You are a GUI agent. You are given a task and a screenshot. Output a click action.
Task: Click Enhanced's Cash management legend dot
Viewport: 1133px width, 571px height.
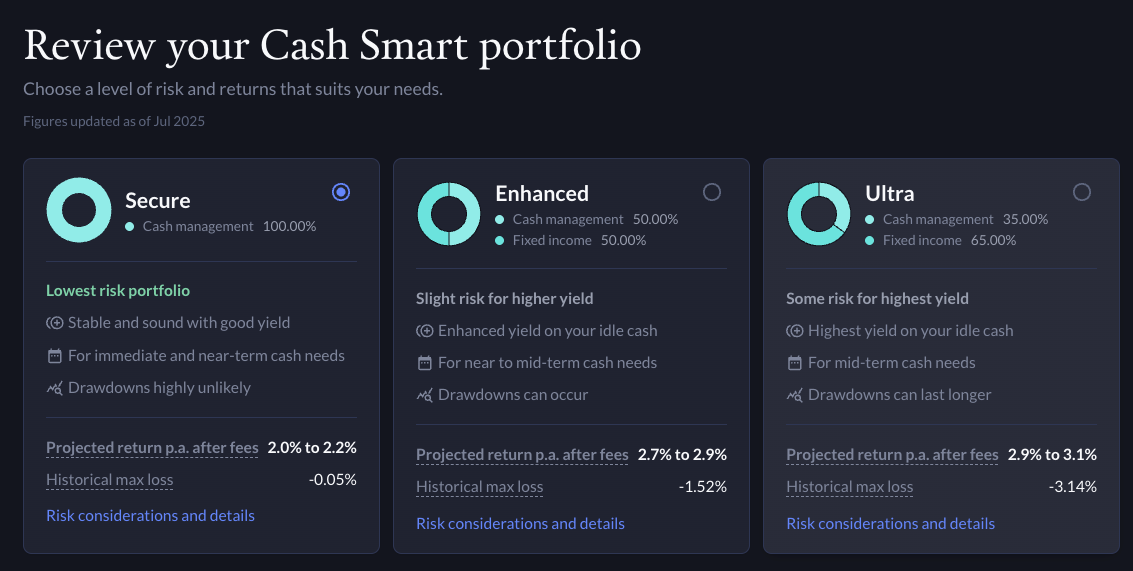click(x=500, y=219)
